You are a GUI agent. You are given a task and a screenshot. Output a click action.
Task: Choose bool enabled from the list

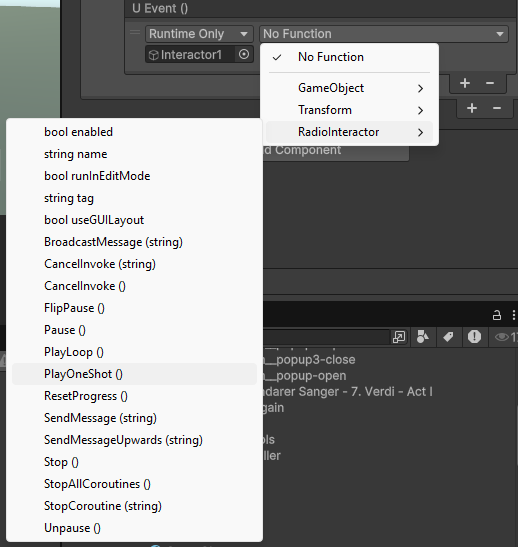pos(134,132)
